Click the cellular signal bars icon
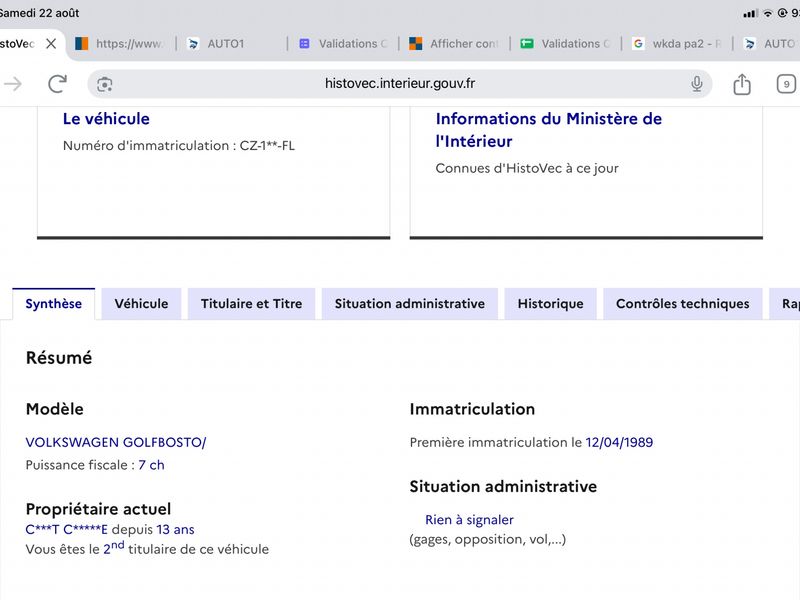 pos(750,13)
